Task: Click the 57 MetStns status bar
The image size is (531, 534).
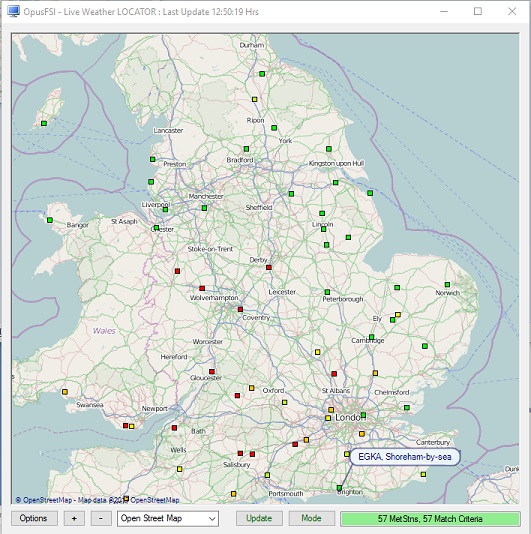Action: [430, 519]
